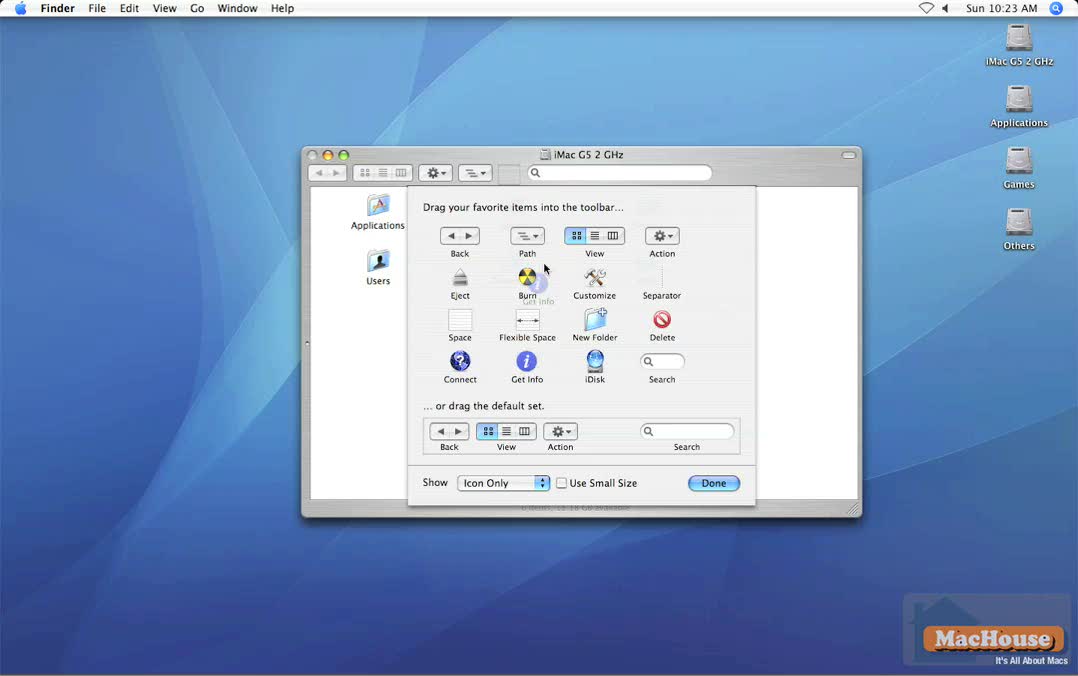Click the Back/Forward buttons in the window toolbar
This screenshot has height=676, width=1078.
pyautogui.click(x=327, y=173)
